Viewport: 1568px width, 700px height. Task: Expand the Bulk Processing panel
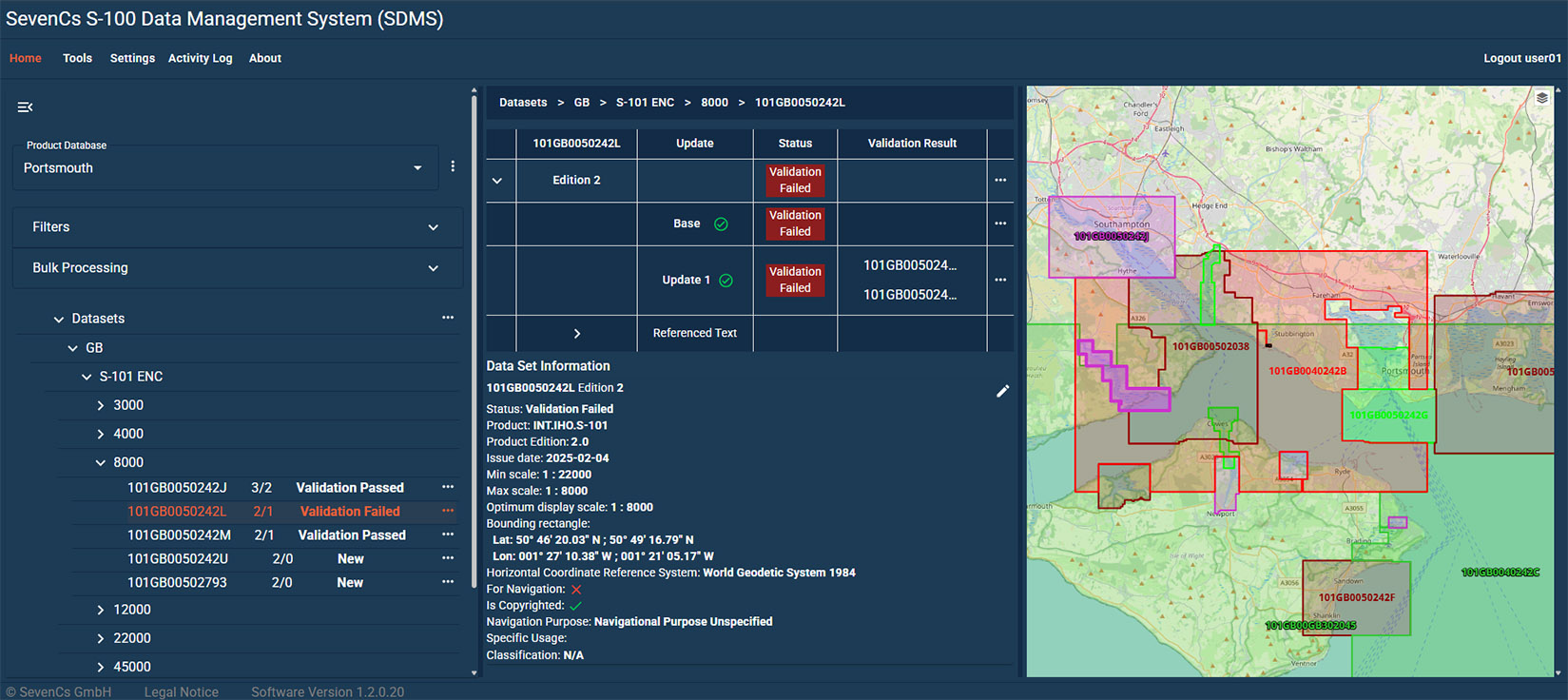point(238,268)
